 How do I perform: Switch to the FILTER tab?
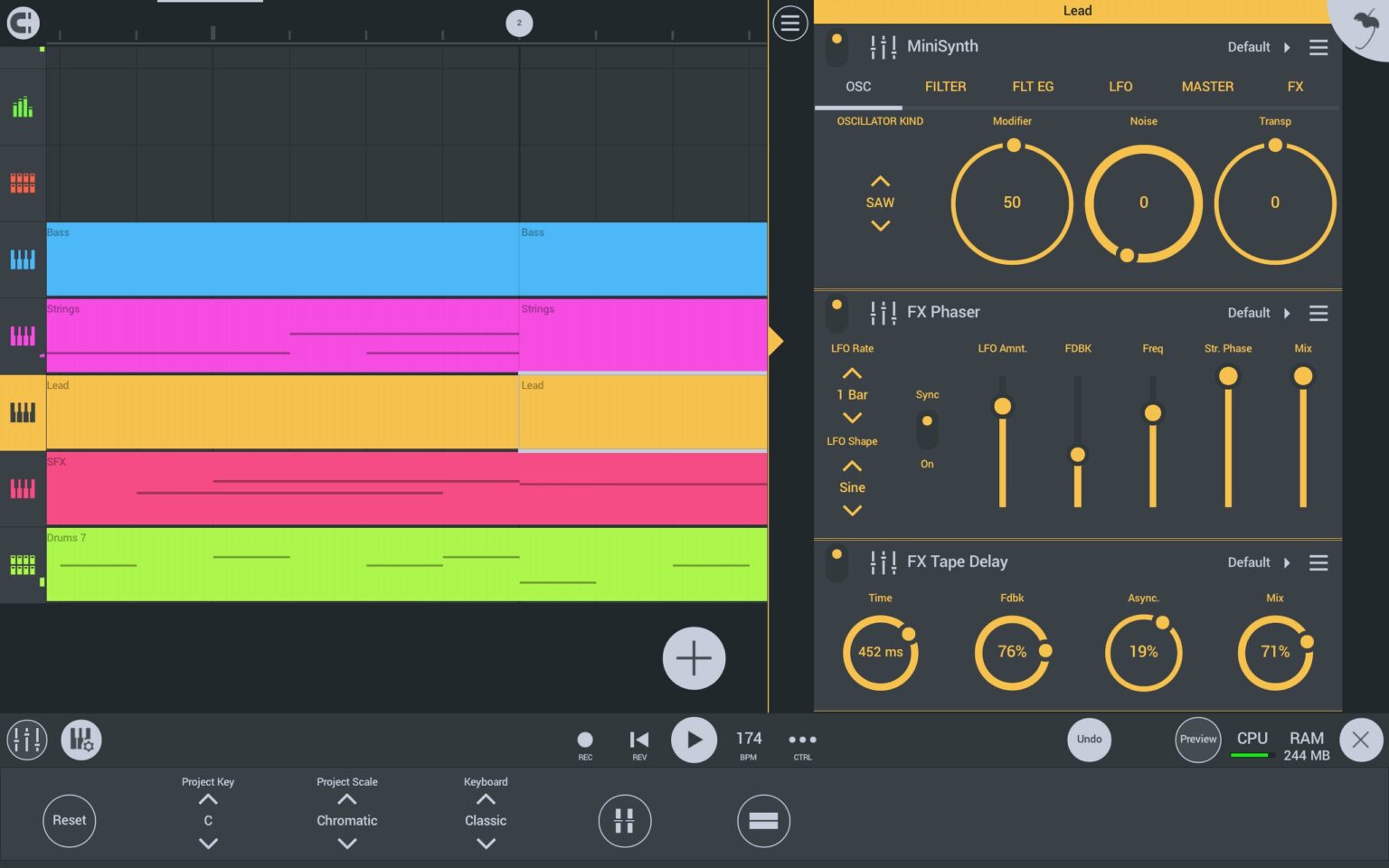[945, 87]
